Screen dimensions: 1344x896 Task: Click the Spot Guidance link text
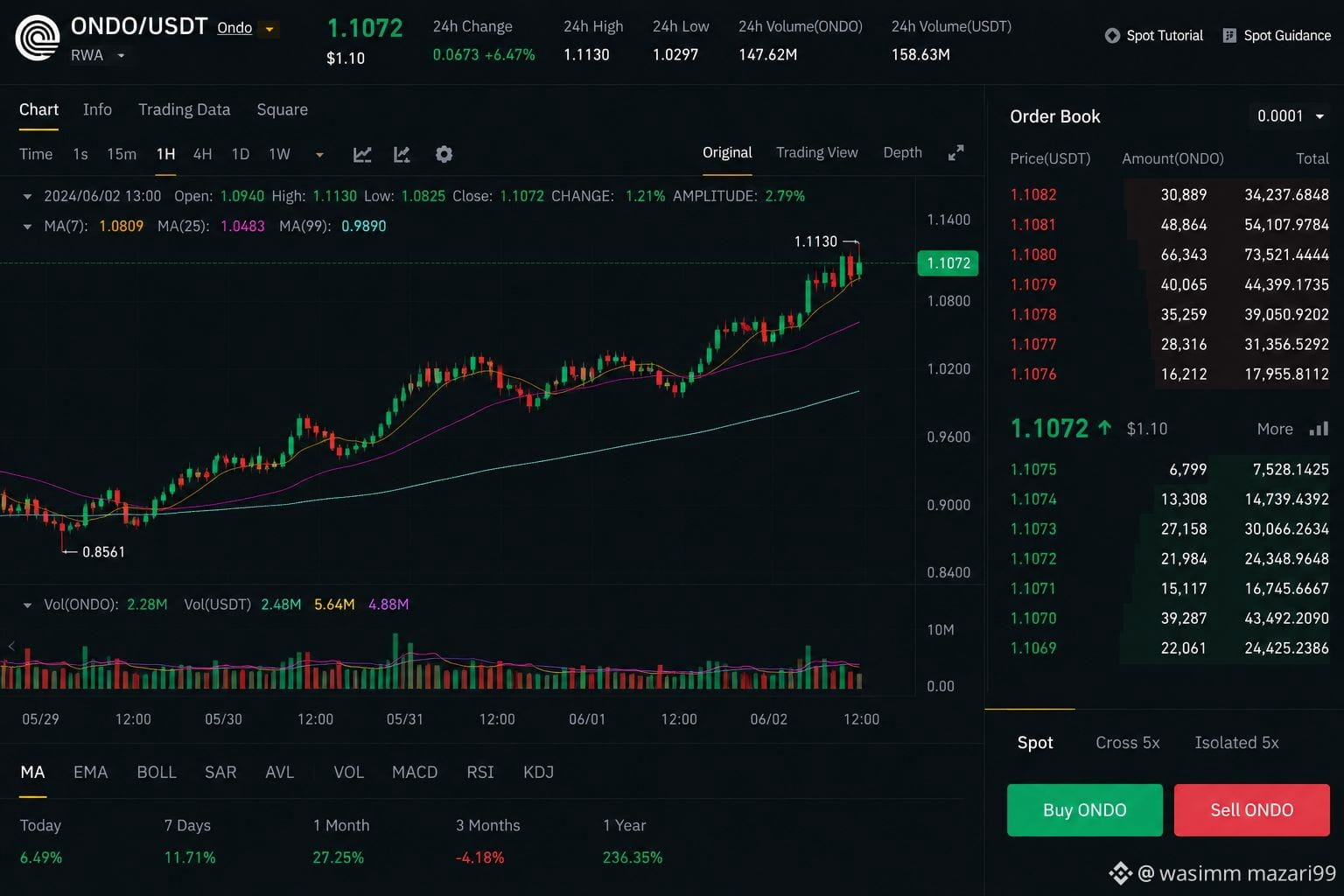[x=1287, y=36]
